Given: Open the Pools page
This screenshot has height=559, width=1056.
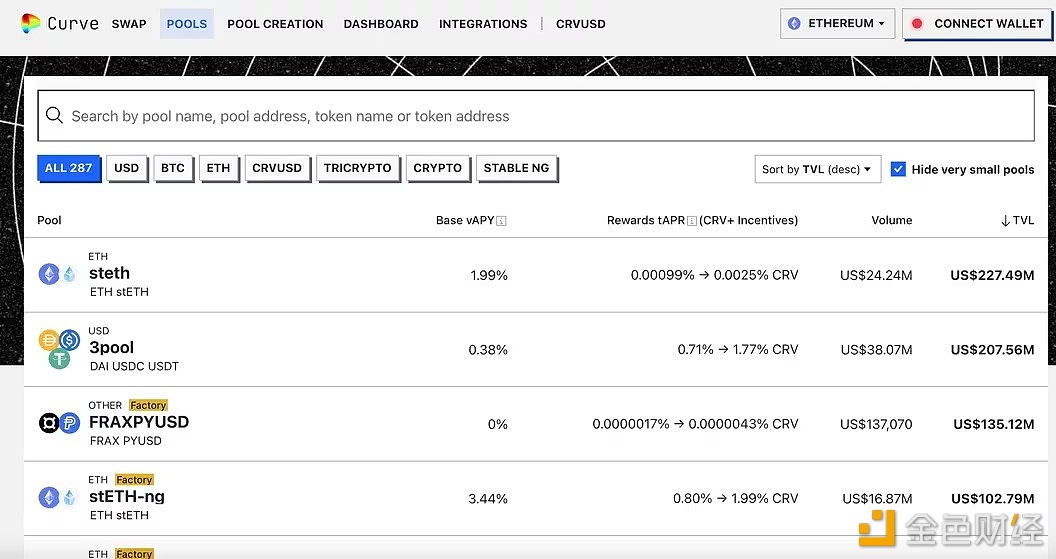Looking at the screenshot, I should click(x=187, y=24).
